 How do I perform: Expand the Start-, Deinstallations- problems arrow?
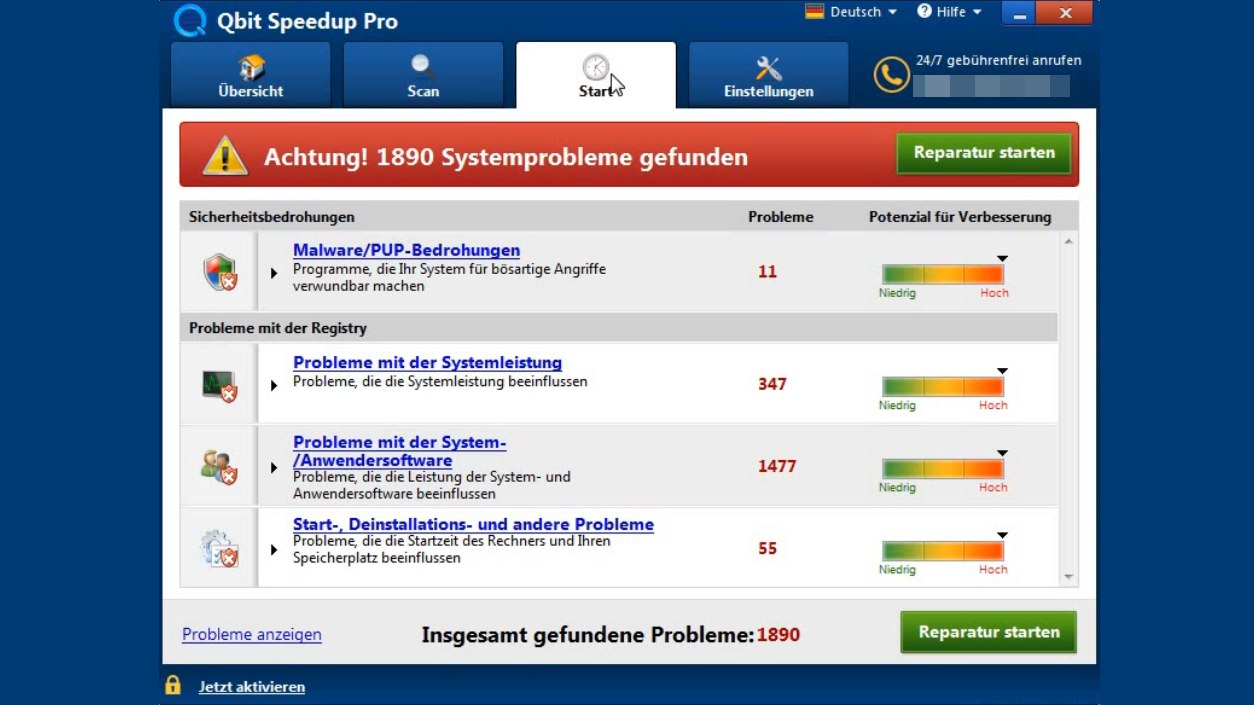(x=274, y=549)
